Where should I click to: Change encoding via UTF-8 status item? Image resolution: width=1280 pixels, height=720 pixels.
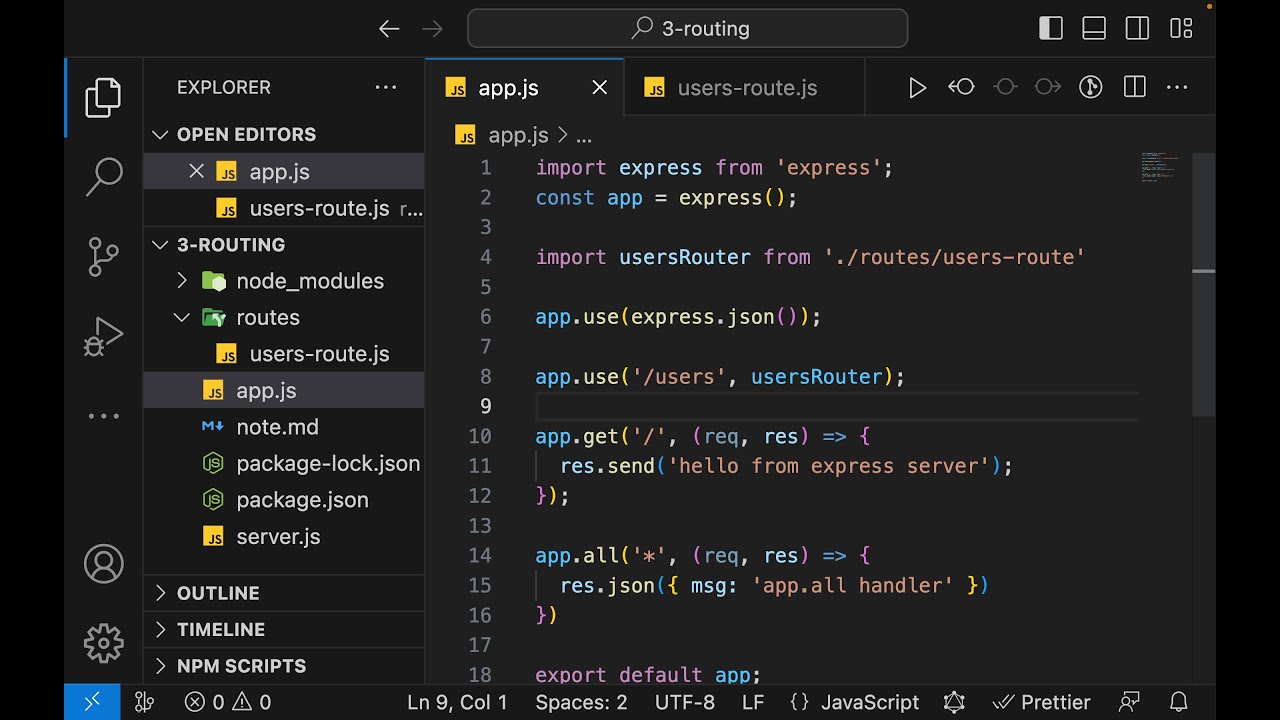[x=685, y=702]
